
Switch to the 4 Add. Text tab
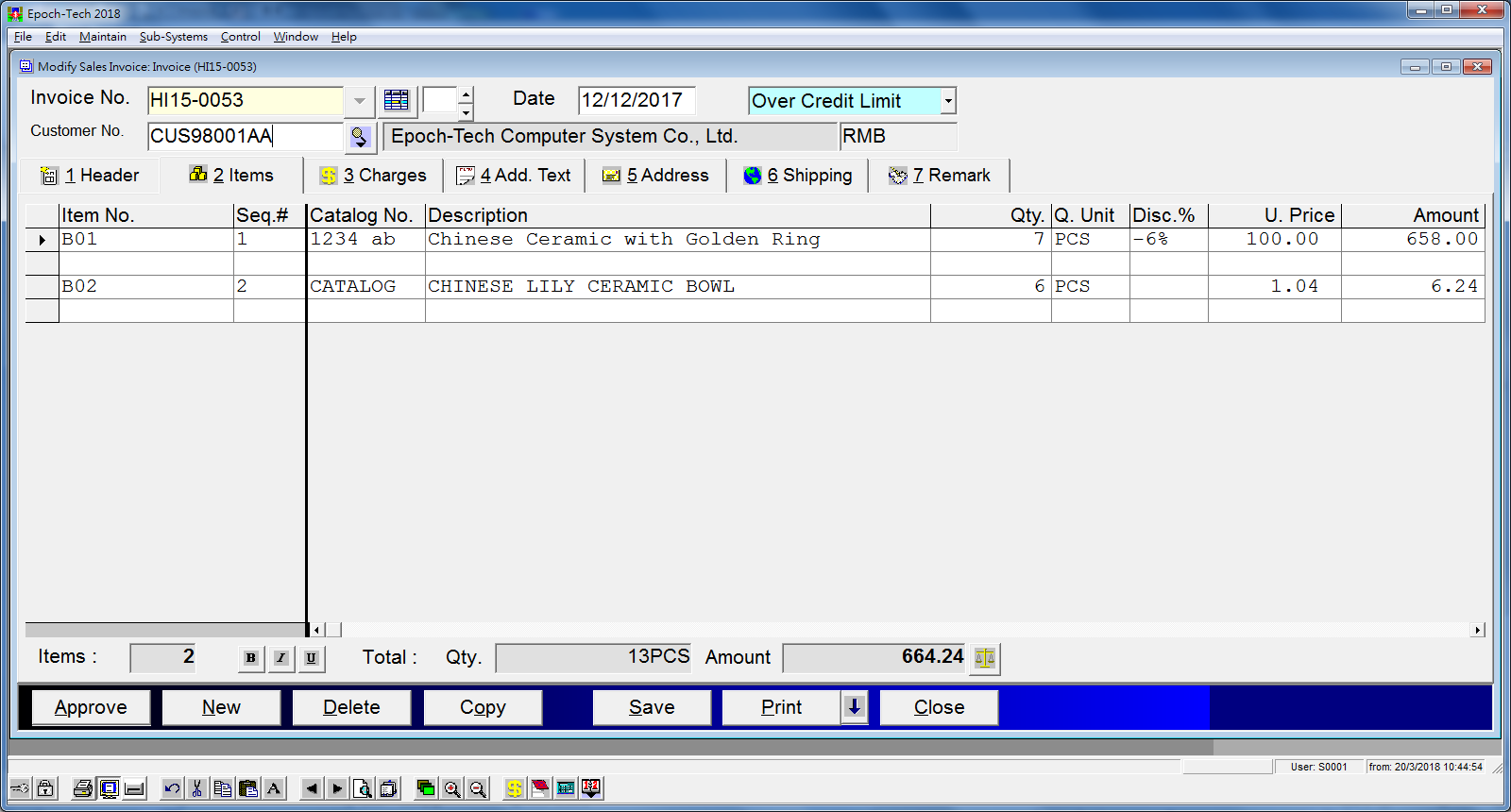point(514,176)
